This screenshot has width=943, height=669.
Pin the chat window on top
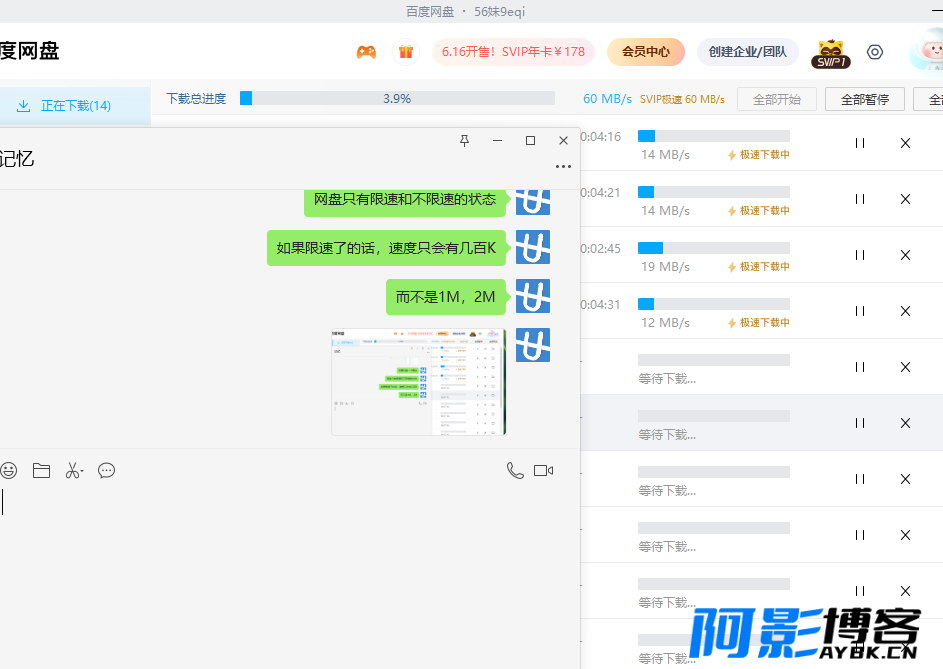(464, 141)
